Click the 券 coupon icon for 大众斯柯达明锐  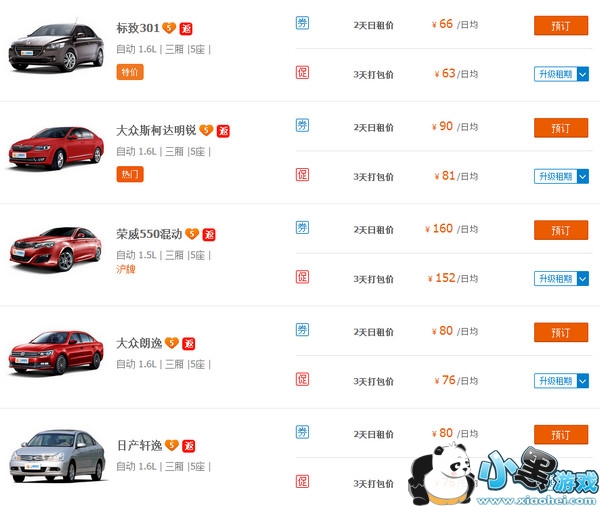[302, 125]
